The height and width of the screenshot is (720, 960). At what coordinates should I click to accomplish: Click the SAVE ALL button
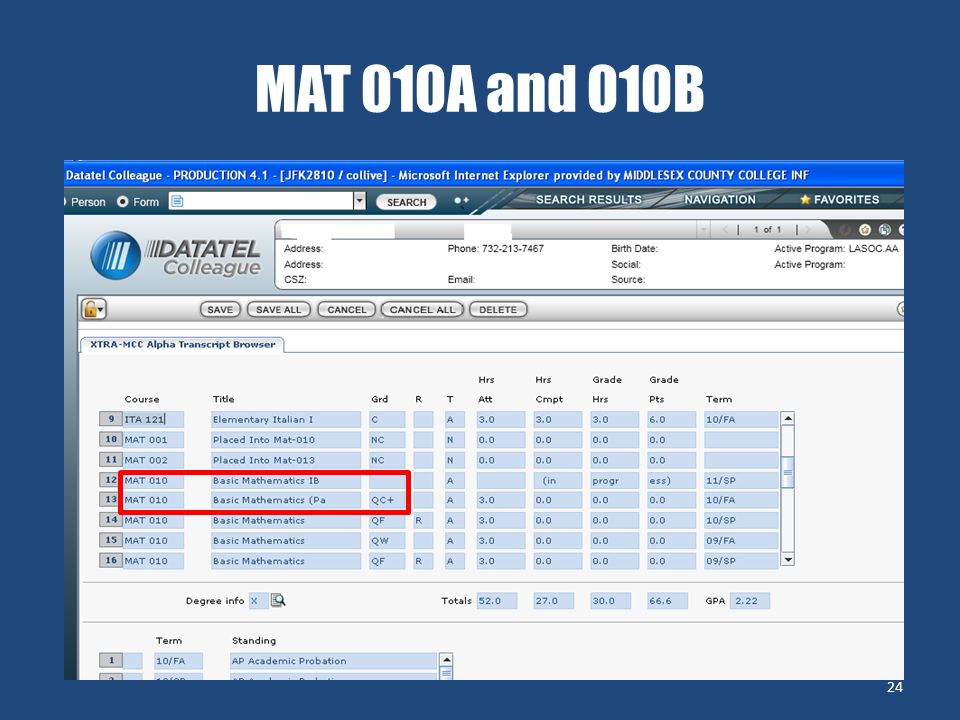point(279,310)
